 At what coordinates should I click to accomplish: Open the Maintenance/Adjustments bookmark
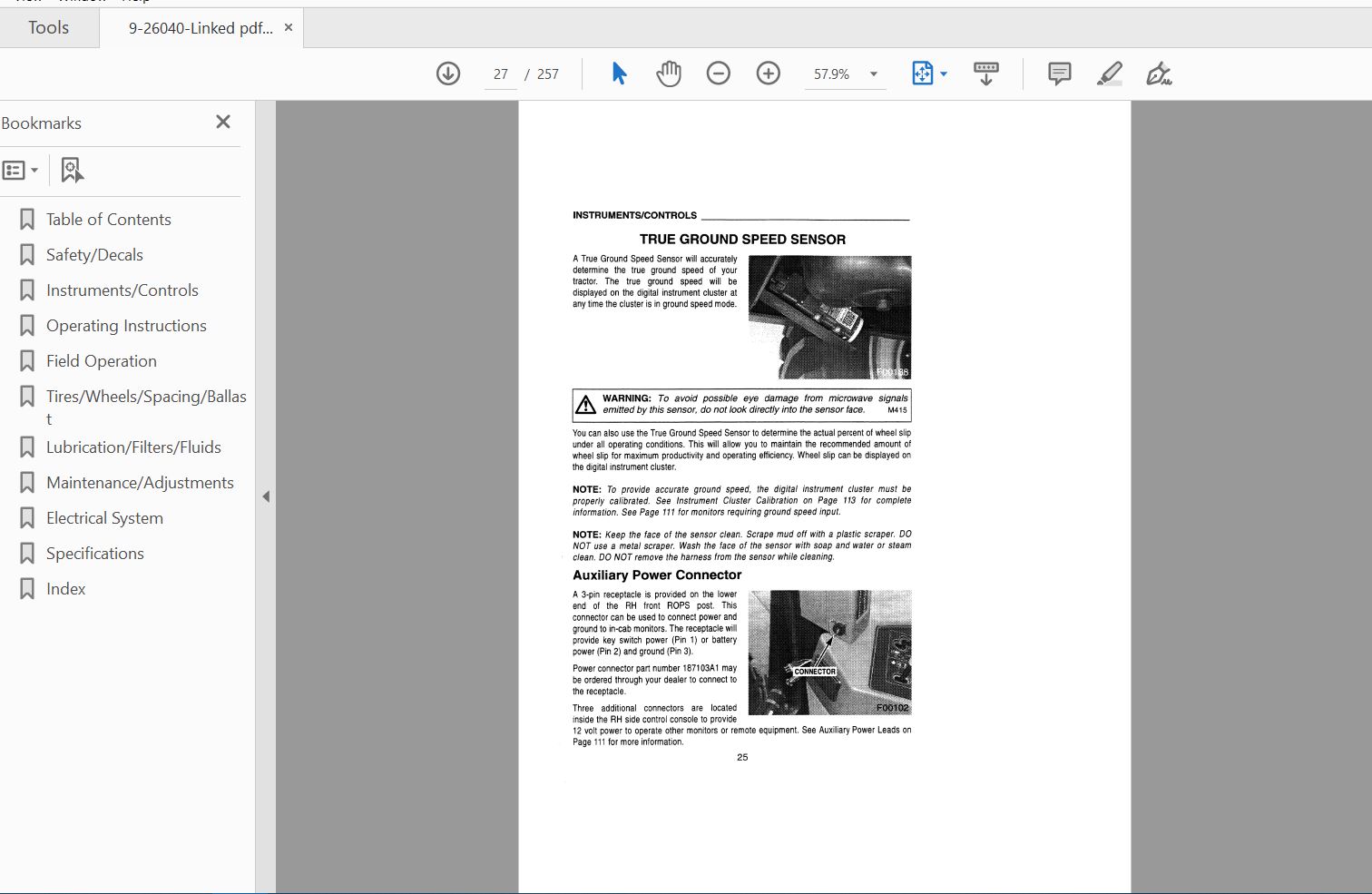click(x=140, y=483)
